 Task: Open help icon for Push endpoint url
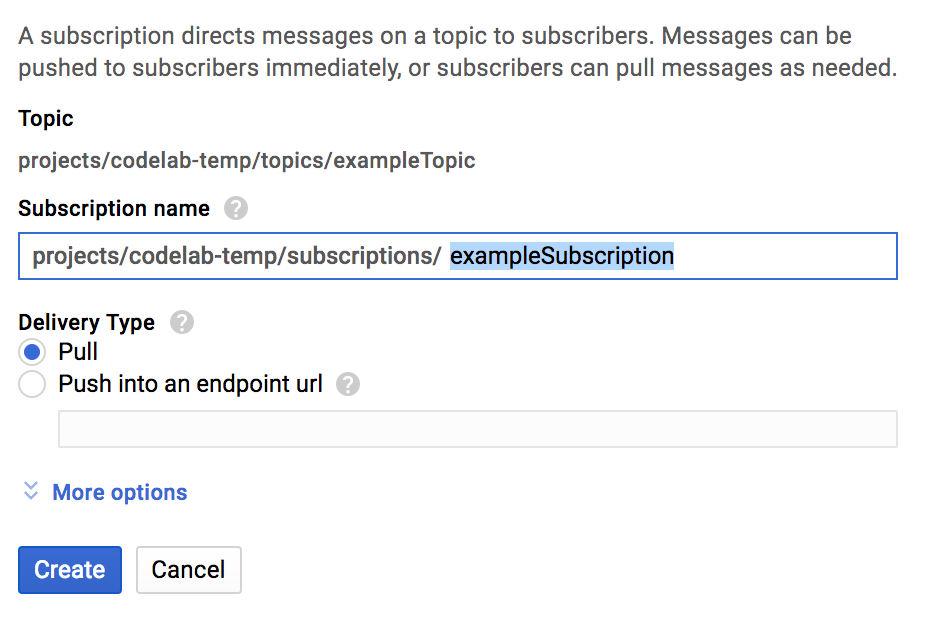click(348, 384)
